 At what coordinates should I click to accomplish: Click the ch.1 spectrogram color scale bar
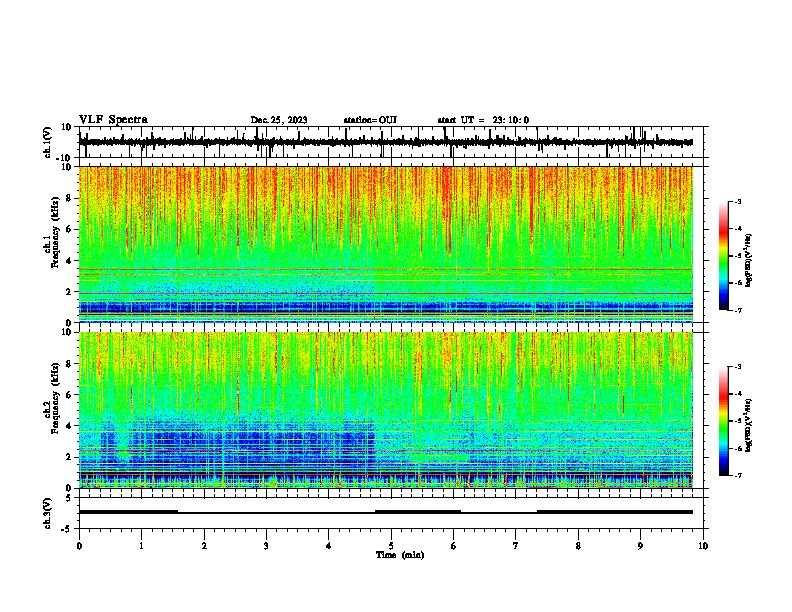point(724,256)
